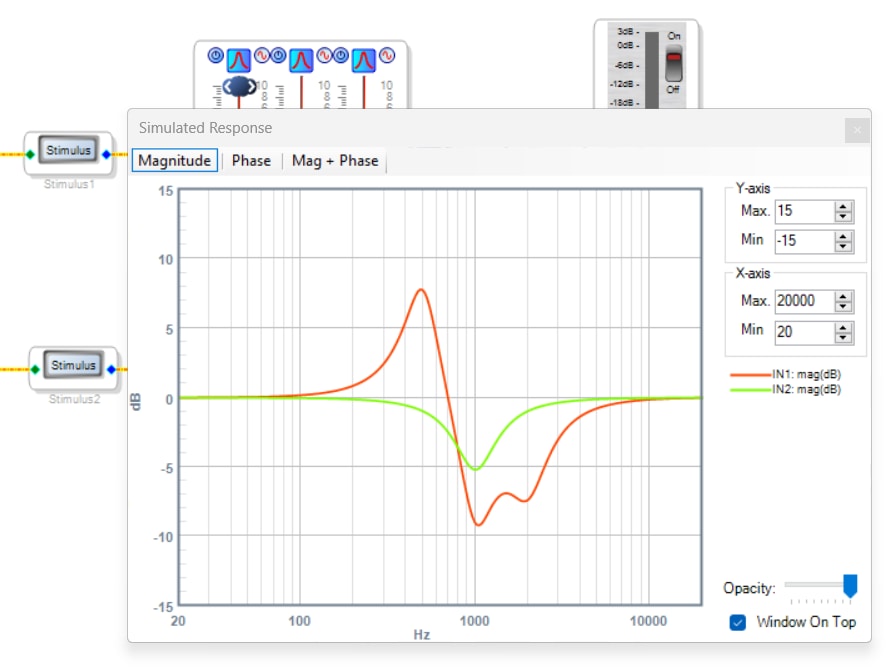Click the Y-axis Max value field
The height and width of the screenshot is (670, 892).
[x=805, y=211]
